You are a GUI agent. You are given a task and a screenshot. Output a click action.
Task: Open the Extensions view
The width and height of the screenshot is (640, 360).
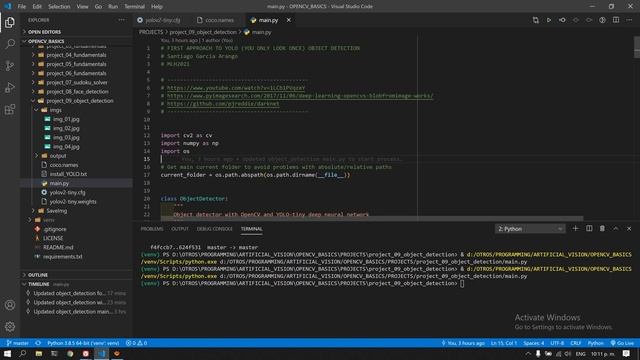click(x=10, y=109)
